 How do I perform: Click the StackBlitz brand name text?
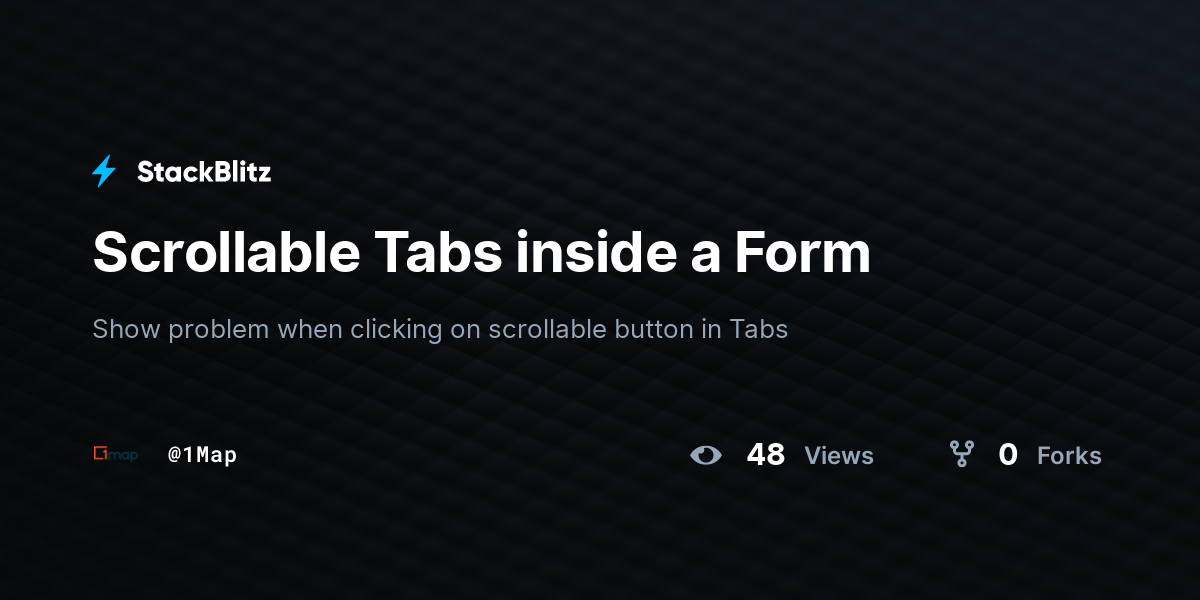tap(204, 172)
